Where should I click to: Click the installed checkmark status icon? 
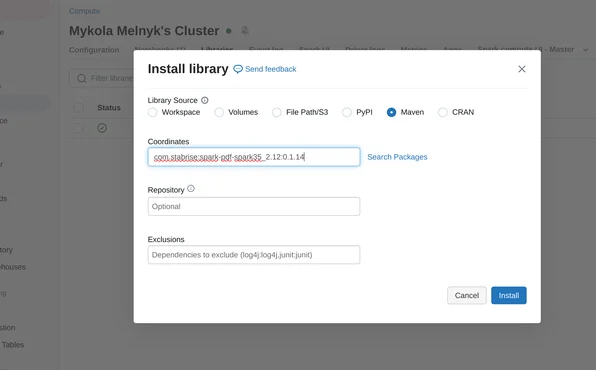pyautogui.click(x=102, y=128)
